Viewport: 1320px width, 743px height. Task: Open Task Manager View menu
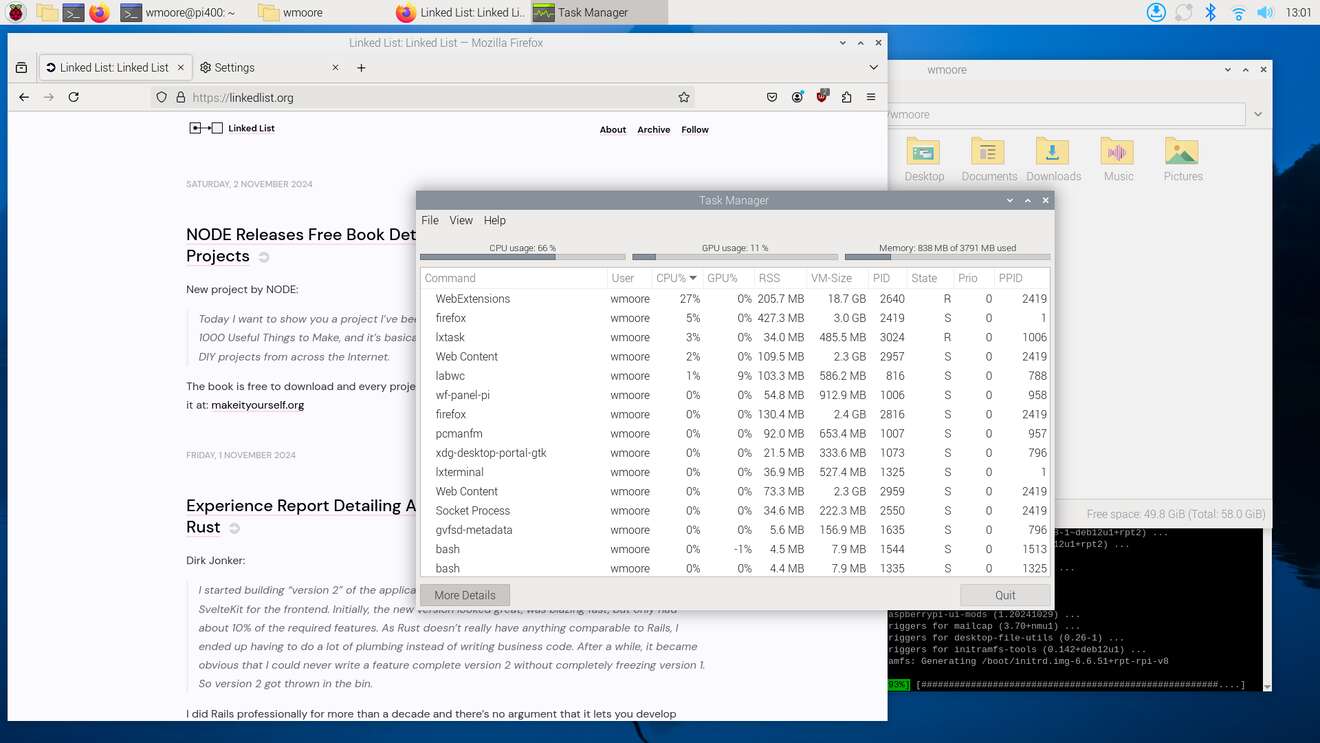pos(461,220)
